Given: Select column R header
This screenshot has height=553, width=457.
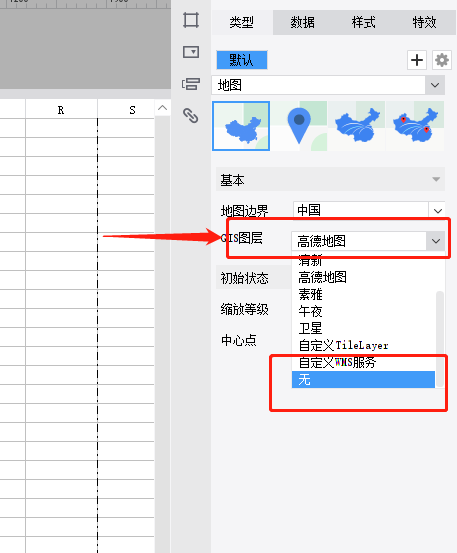Looking at the screenshot, I should coord(61,110).
